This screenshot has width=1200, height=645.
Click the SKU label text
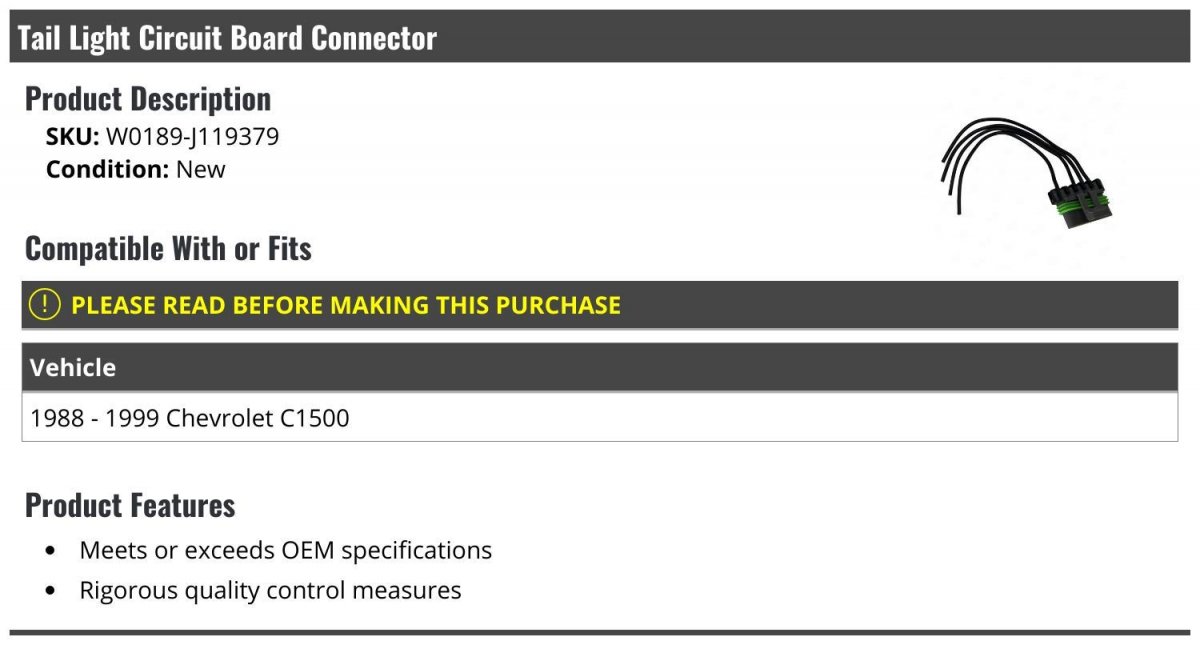(73, 136)
